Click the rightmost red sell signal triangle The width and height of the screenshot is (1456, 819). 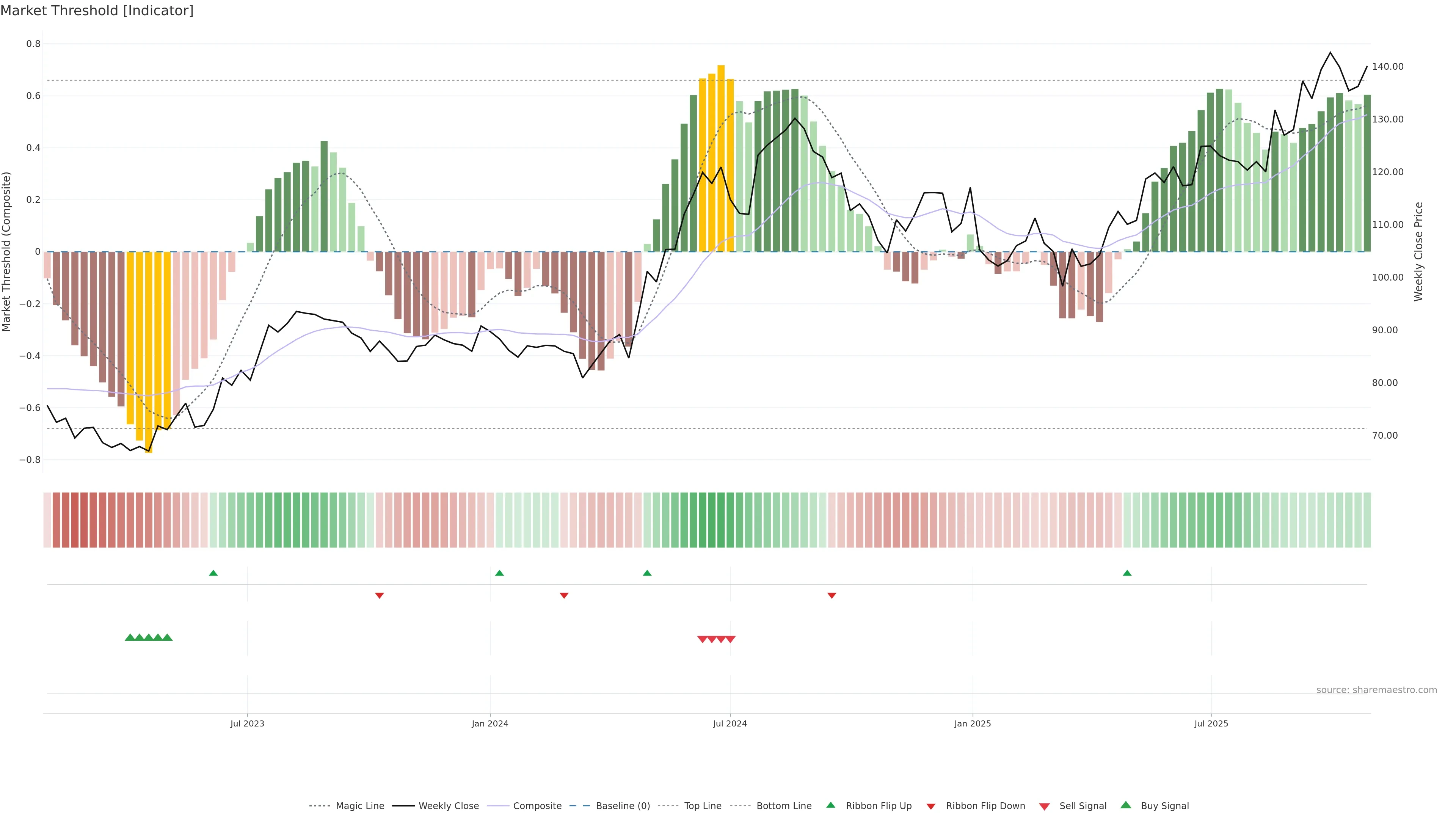(730, 639)
